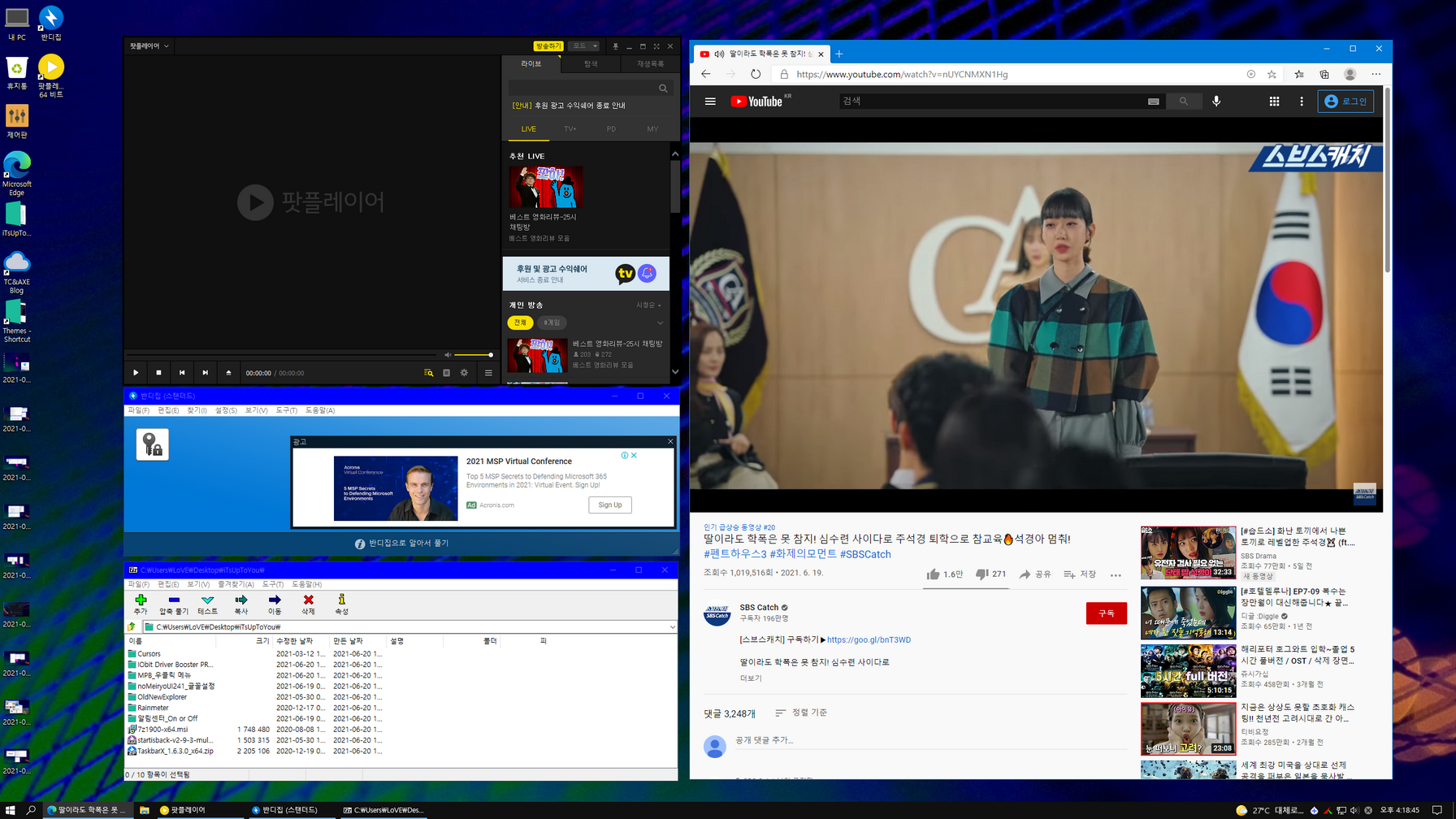Open YouTube apps grid icon
Screen dimensions: 1456x819
(1274, 102)
